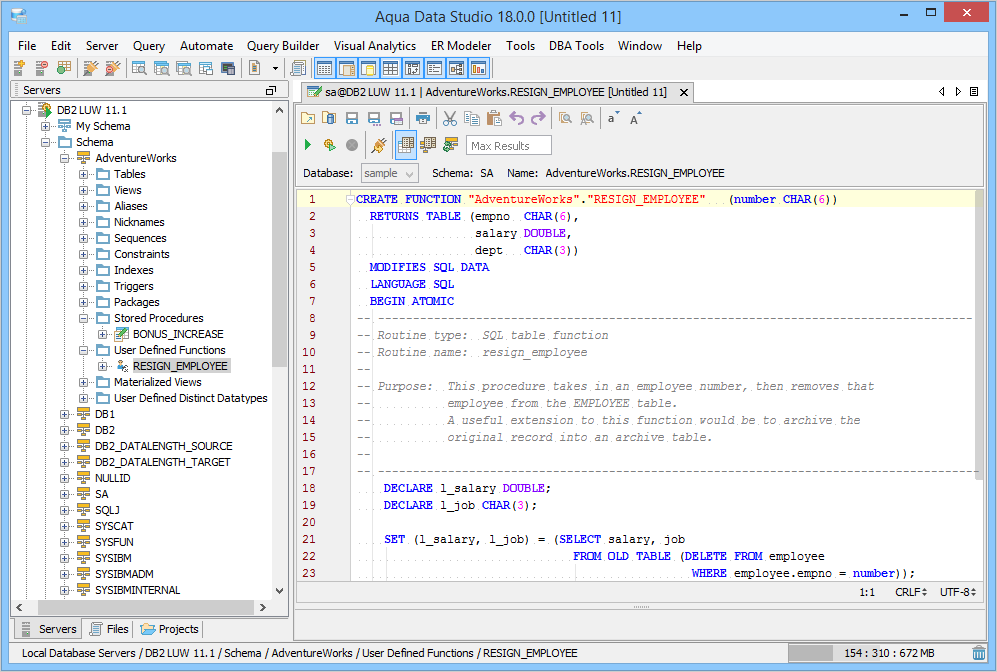This screenshot has height=672, width=997.
Task: Click the Print icon in editor toolbar
Action: coord(423,118)
